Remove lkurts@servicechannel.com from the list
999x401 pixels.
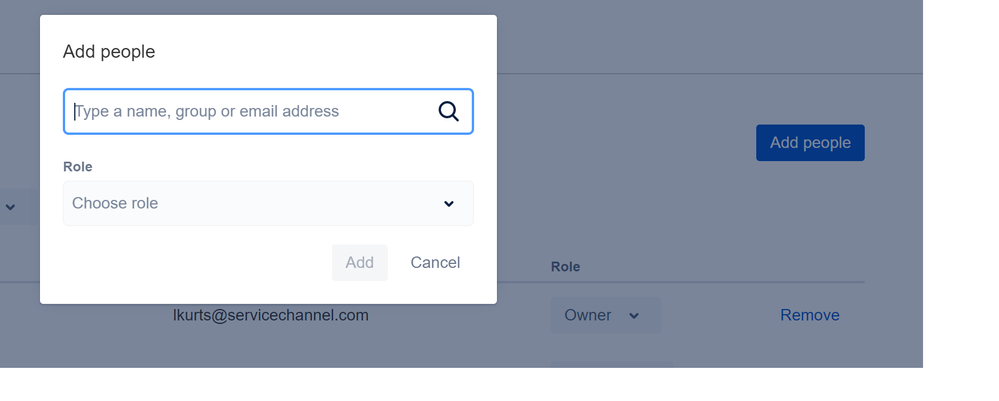[x=810, y=315]
